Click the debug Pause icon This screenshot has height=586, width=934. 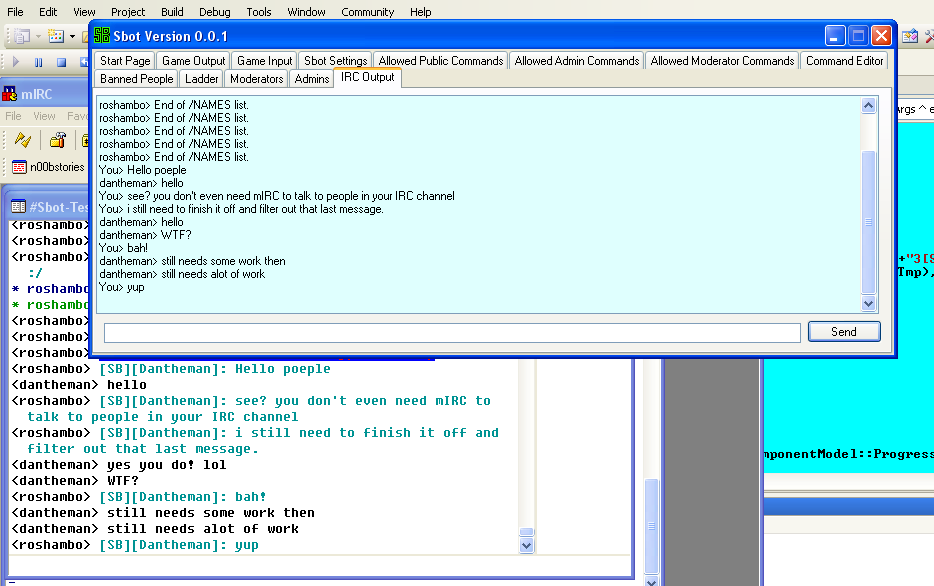pyautogui.click(x=38, y=62)
